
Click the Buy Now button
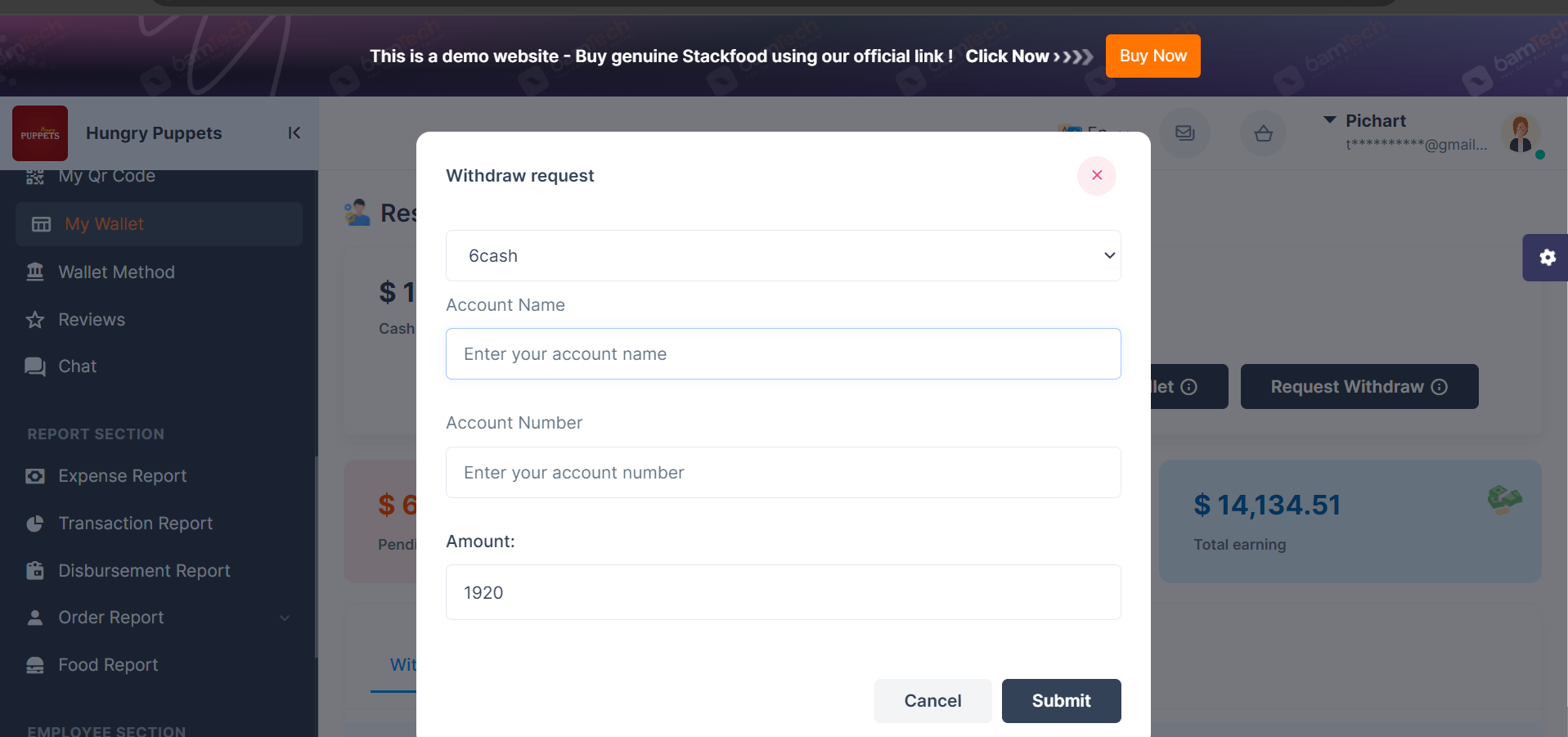pos(1152,56)
